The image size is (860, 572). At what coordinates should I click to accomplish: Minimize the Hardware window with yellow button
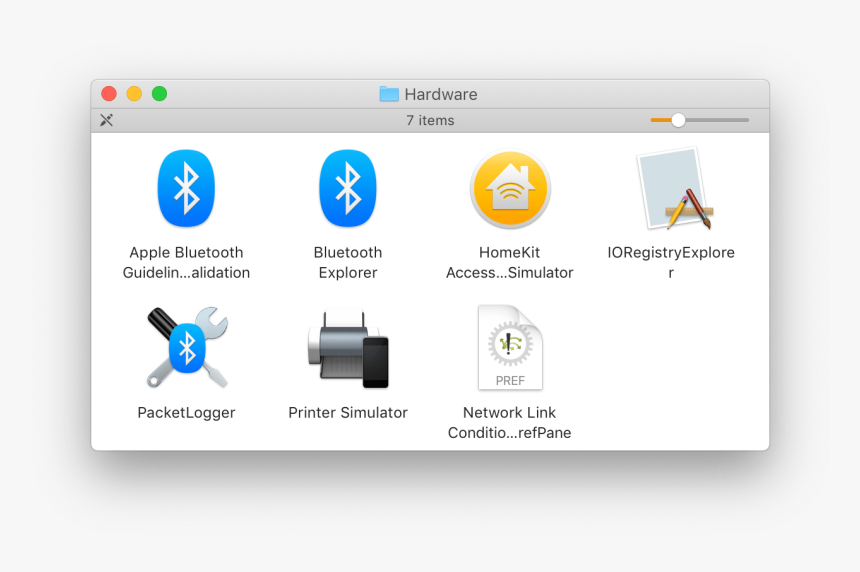point(134,94)
